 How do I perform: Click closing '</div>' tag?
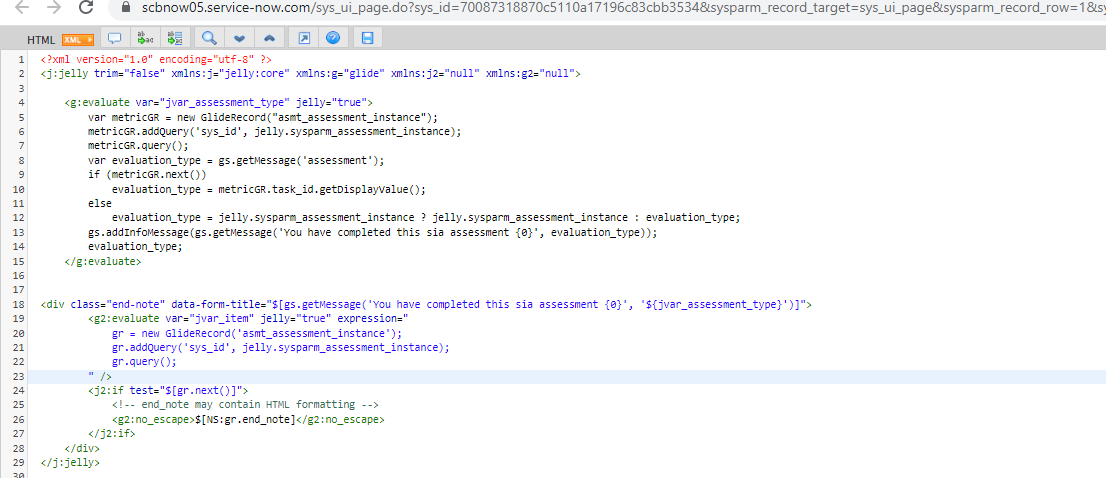point(83,448)
